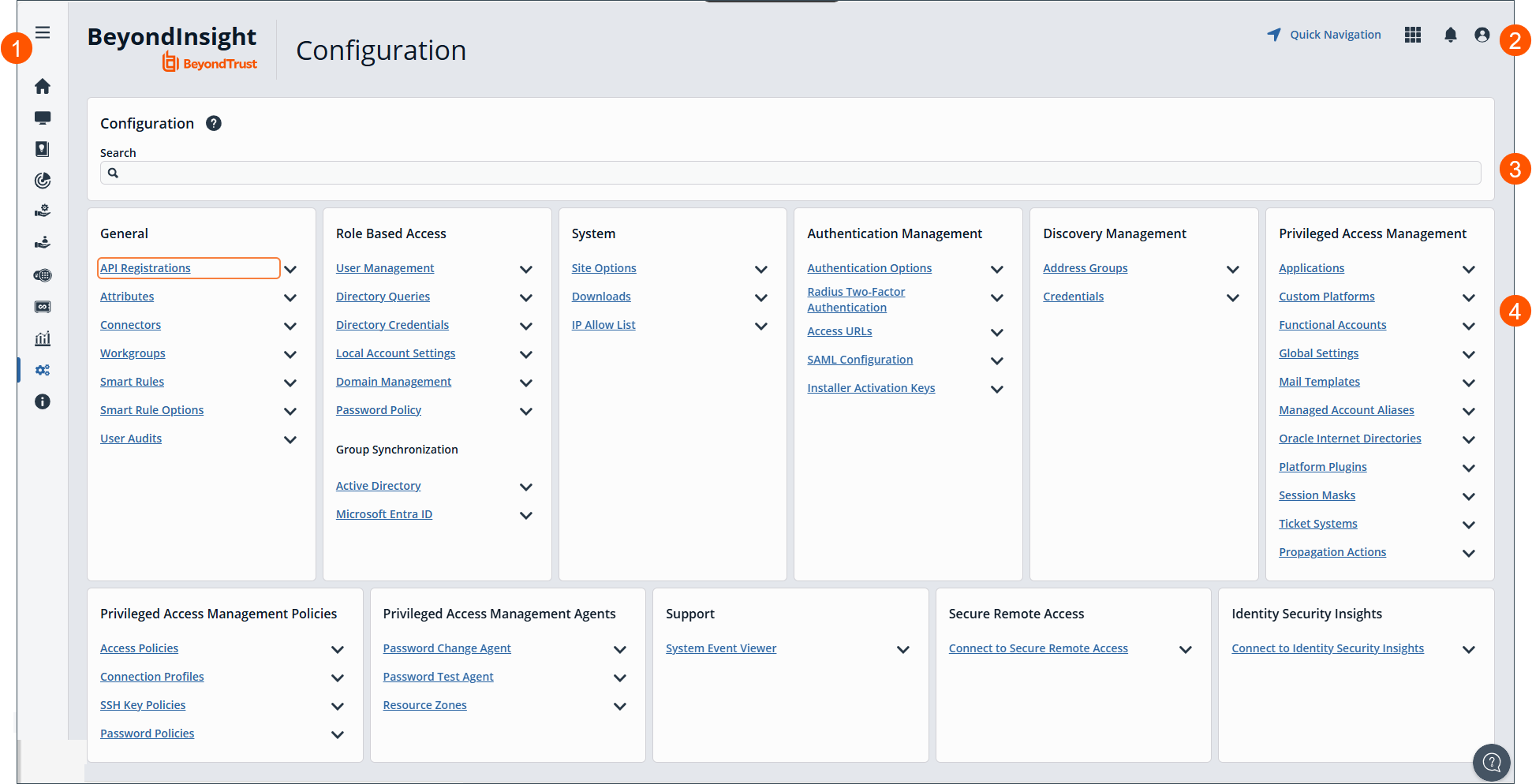Screen dimensions: 1532x784
Task: Open Local Account Settings link
Action: pos(395,353)
